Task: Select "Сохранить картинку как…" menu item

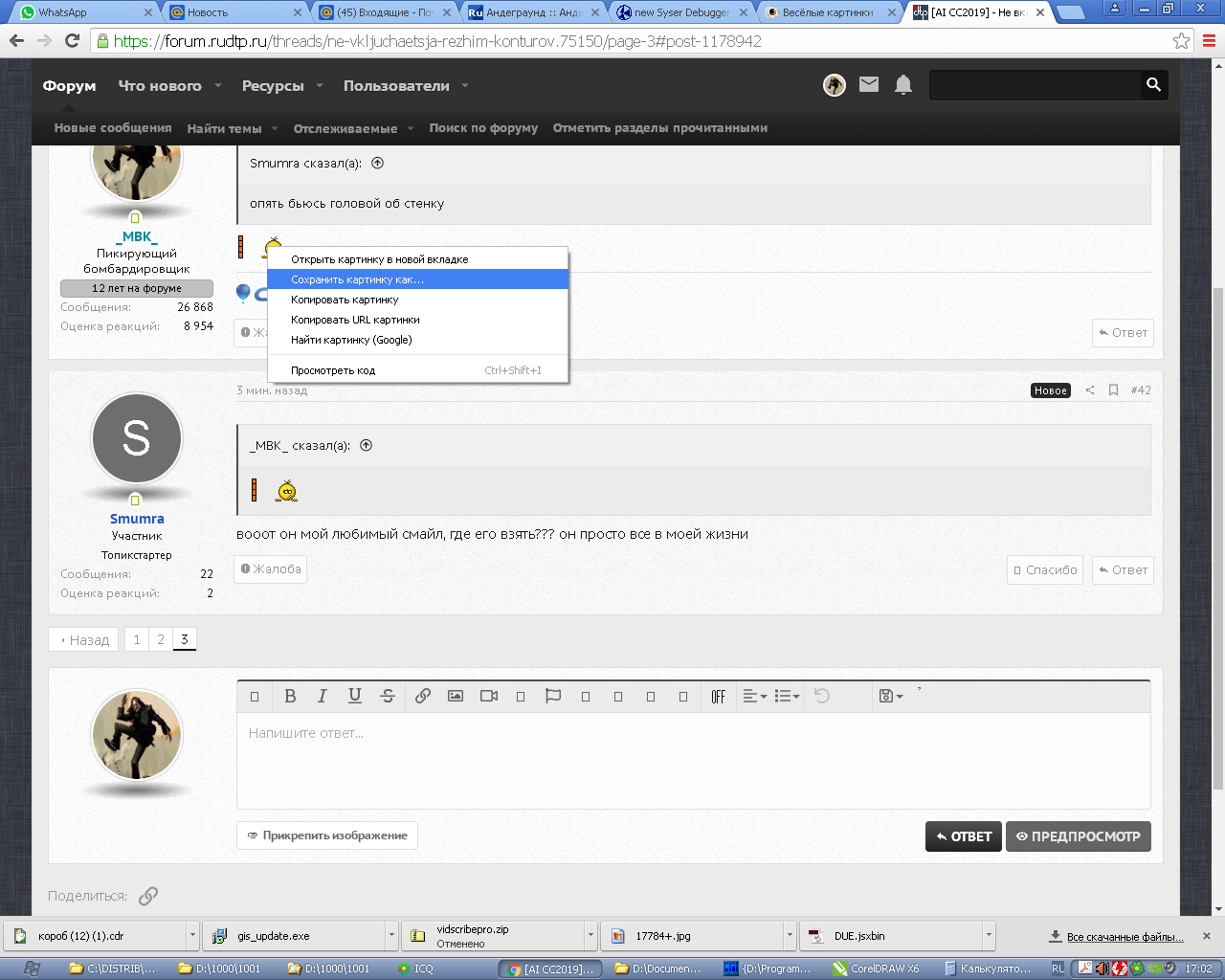Action: pyautogui.click(x=417, y=279)
